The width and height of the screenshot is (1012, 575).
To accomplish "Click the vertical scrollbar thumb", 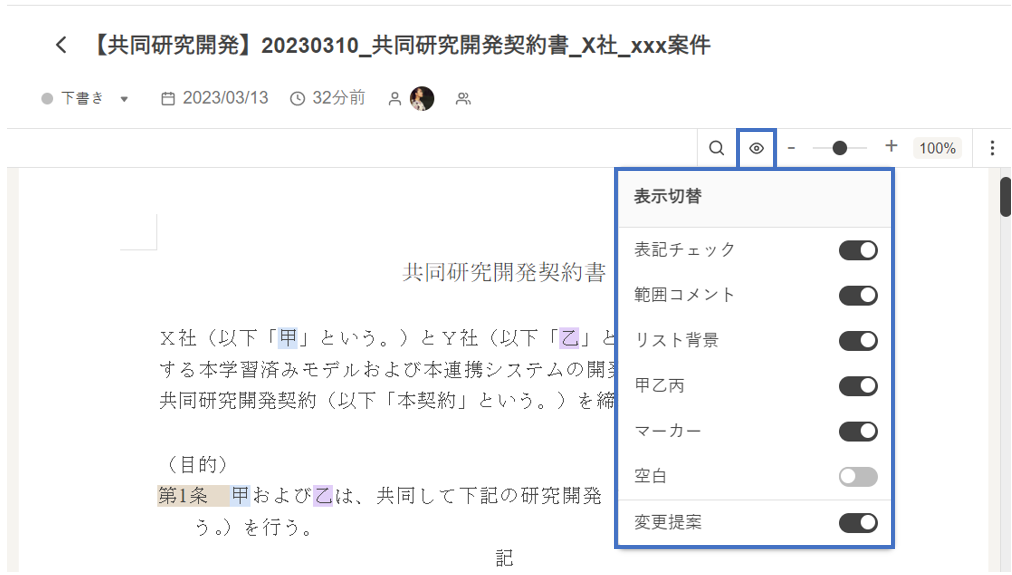I will pos(1005,196).
